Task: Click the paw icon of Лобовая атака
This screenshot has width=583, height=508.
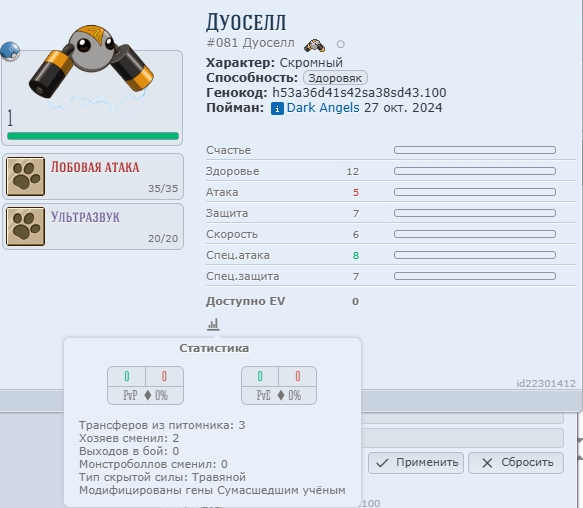Action: coord(26,176)
